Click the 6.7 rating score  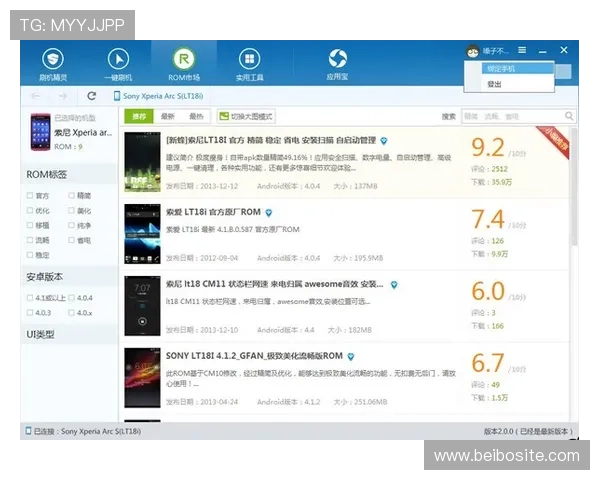point(488,363)
